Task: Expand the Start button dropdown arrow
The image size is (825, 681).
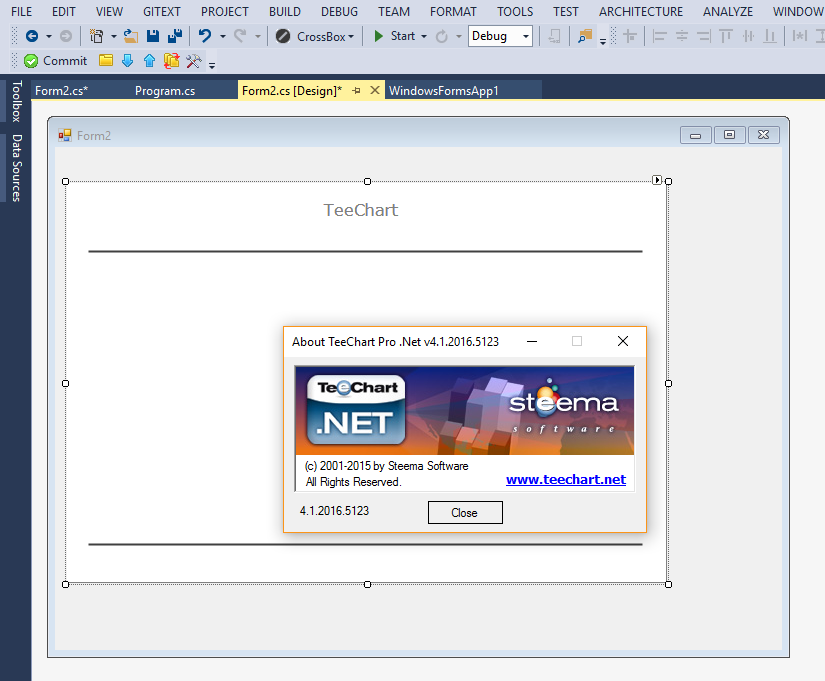Action: [x=424, y=36]
